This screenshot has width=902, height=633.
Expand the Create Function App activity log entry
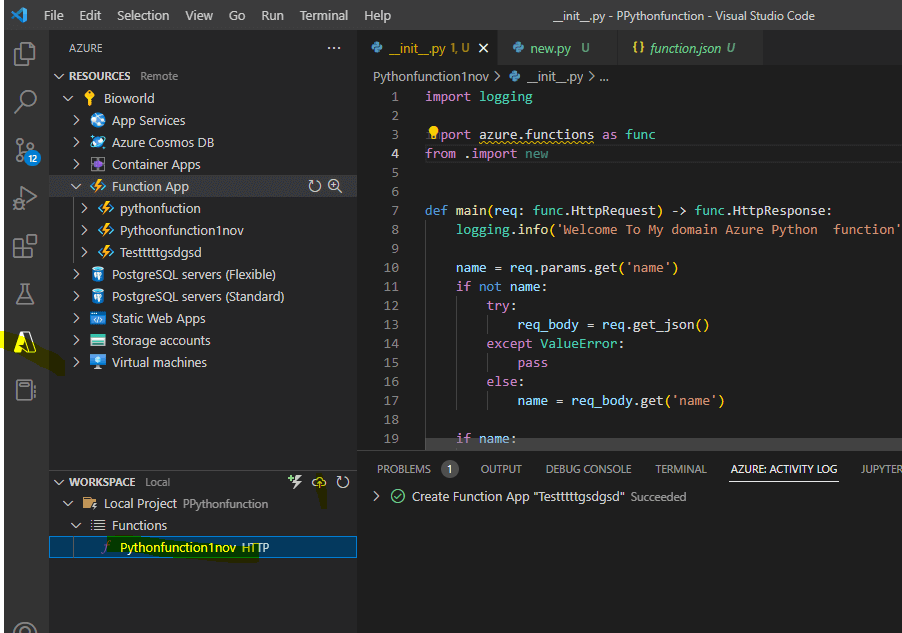[377, 496]
